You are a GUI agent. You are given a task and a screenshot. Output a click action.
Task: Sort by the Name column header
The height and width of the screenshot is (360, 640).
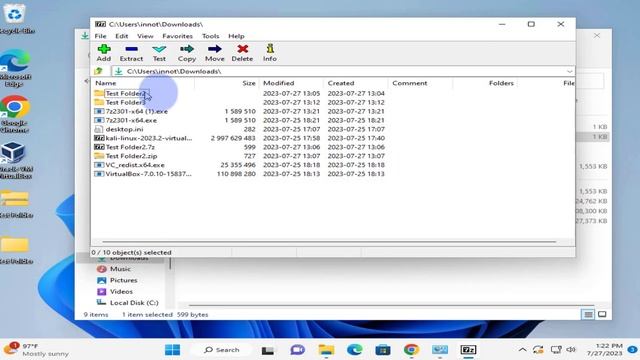(143, 83)
